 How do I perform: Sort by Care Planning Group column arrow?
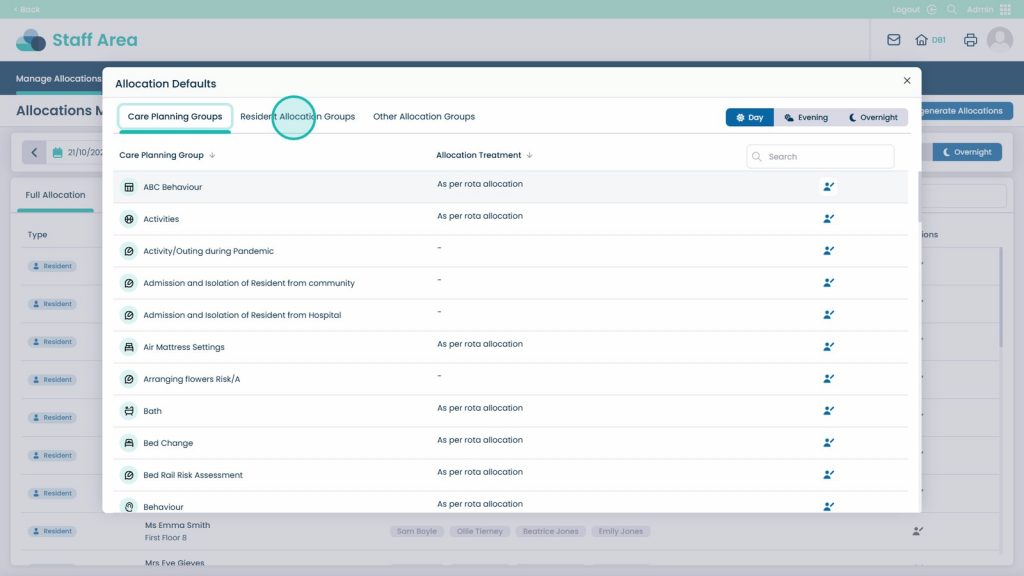[x=212, y=156]
